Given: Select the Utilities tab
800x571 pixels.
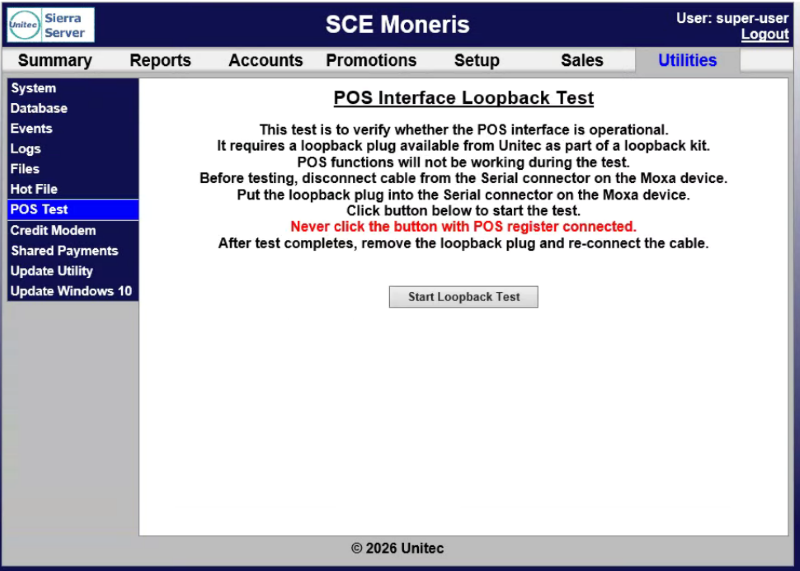Looking at the screenshot, I should click(x=687, y=60).
